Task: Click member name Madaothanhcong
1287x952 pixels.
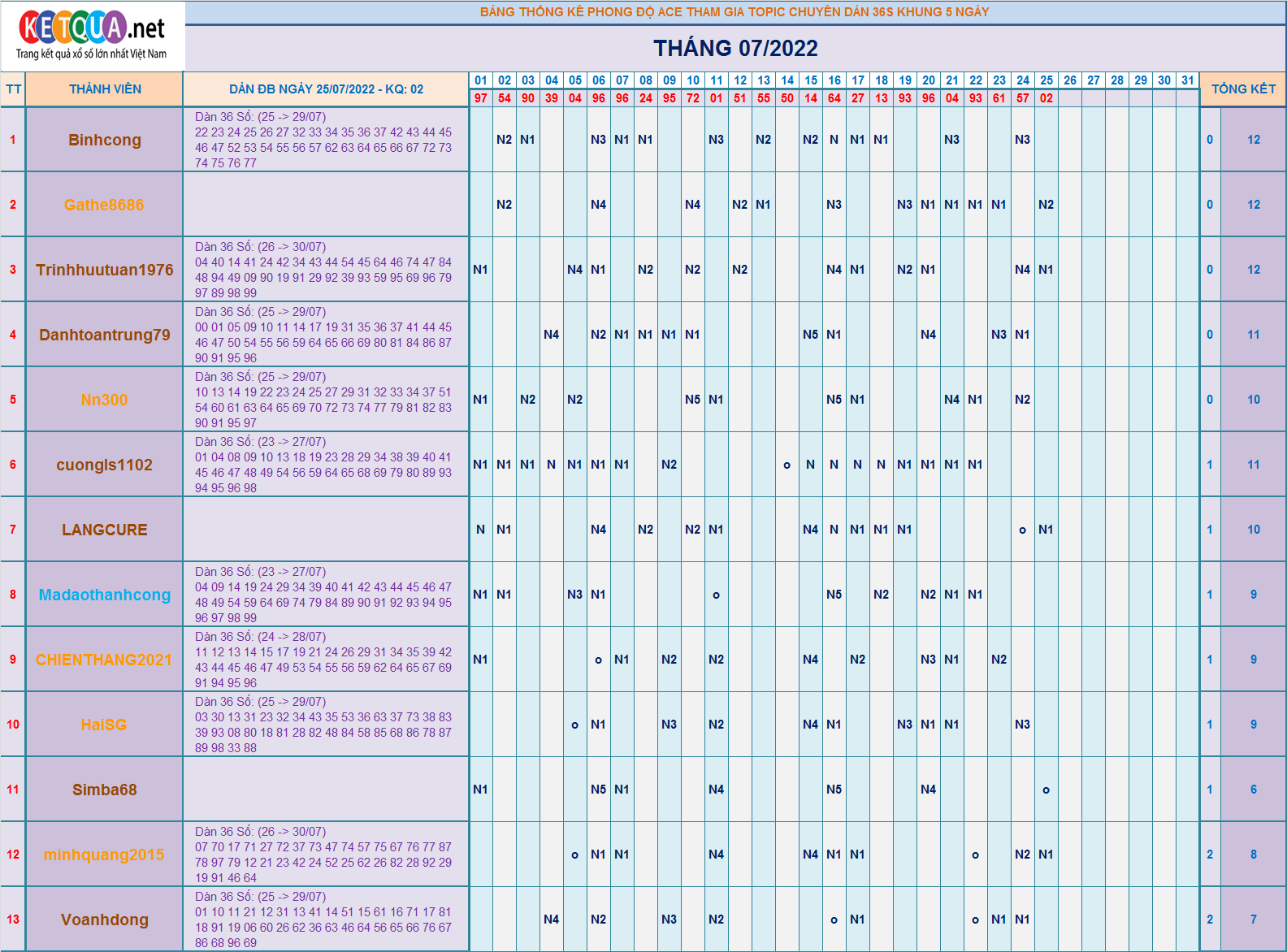Action: click(105, 595)
